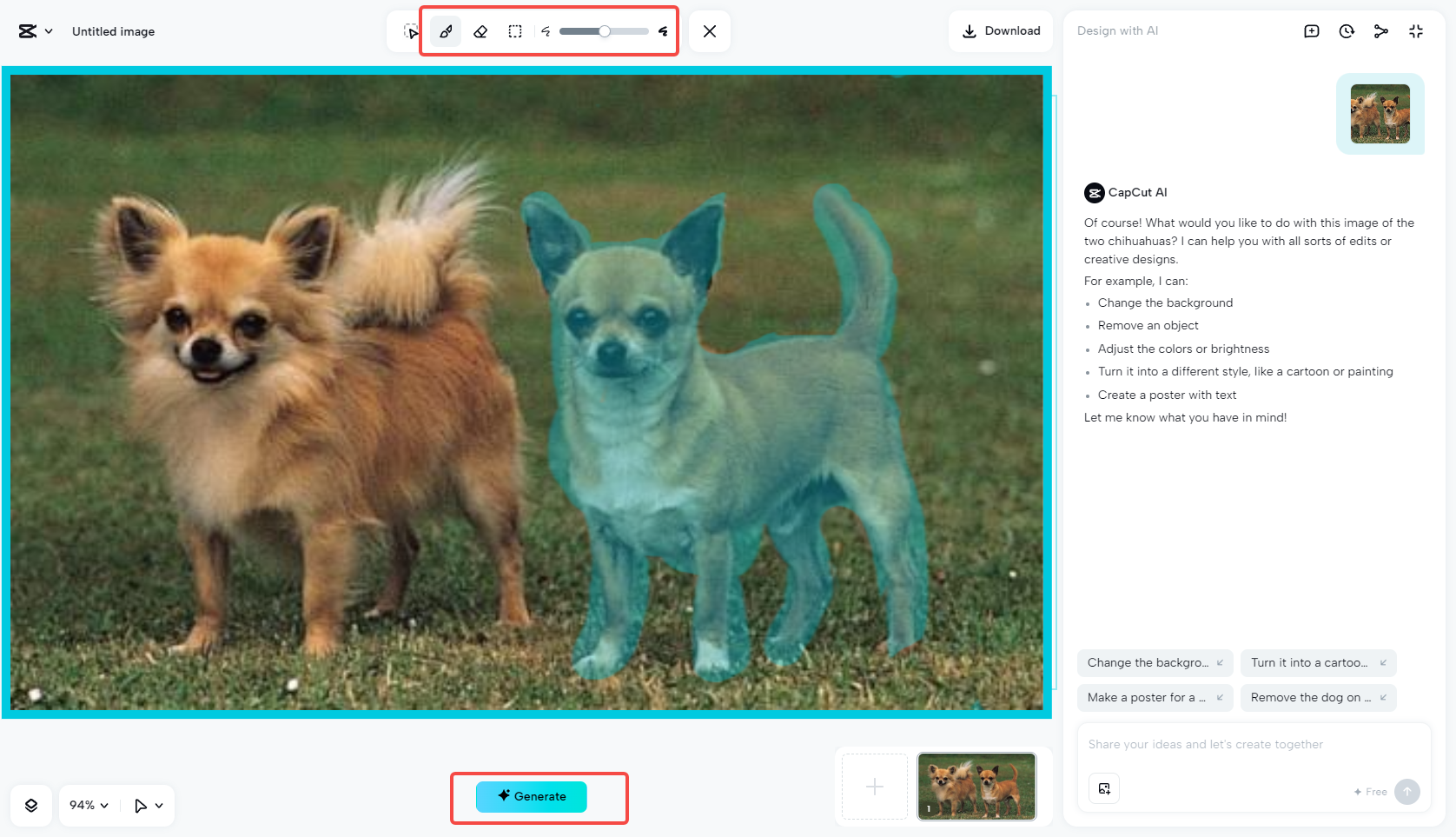
Task: Download the image
Action: 1001,31
